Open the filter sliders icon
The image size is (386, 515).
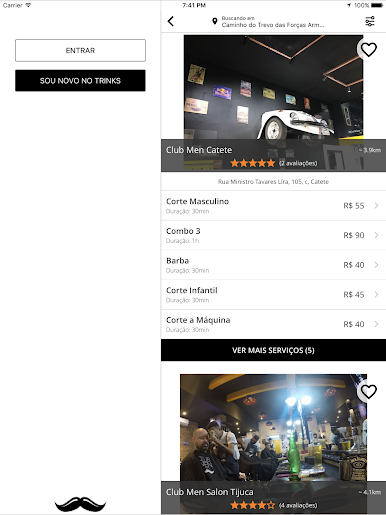point(370,21)
